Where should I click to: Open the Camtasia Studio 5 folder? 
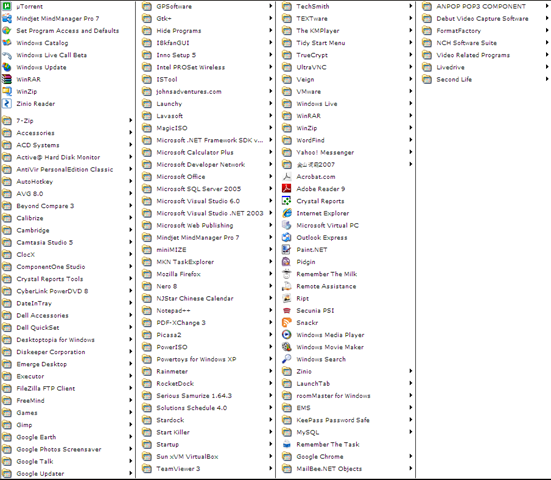coord(68,242)
